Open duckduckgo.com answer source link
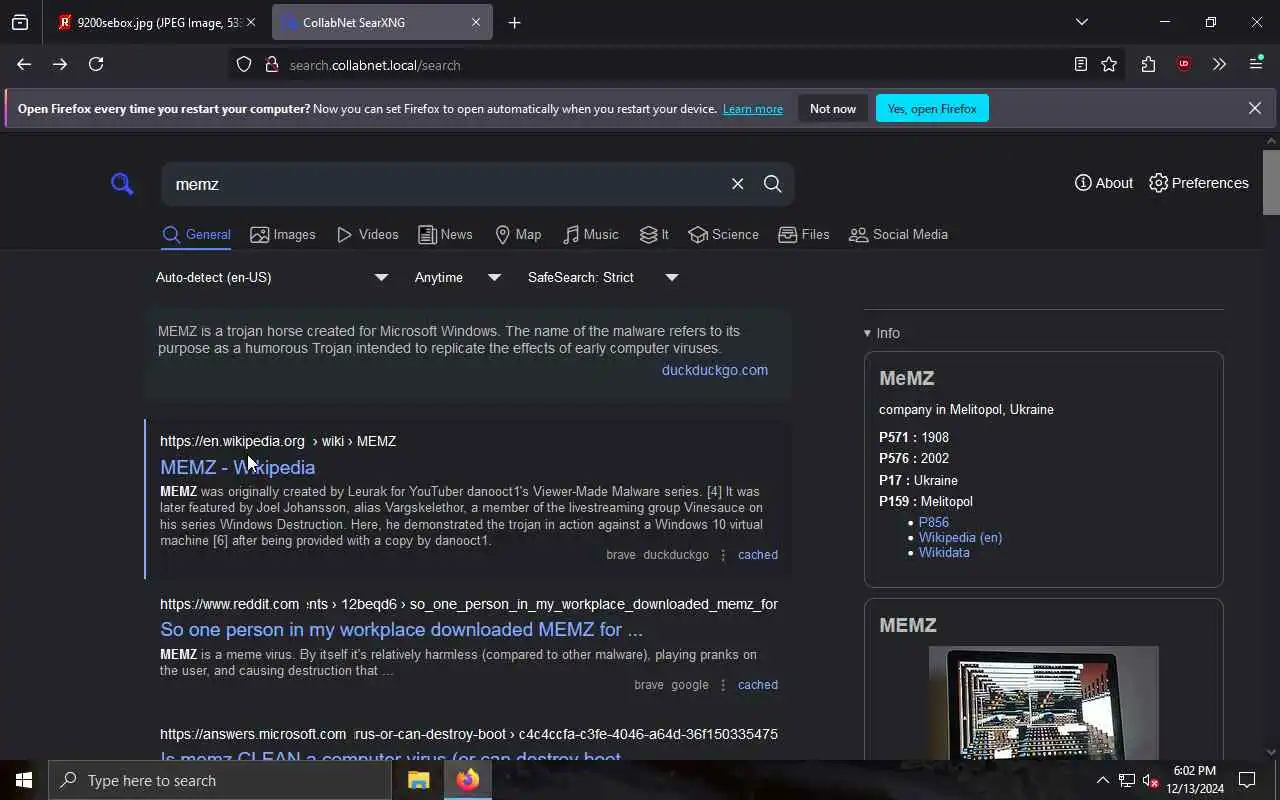 tap(714, 370)
